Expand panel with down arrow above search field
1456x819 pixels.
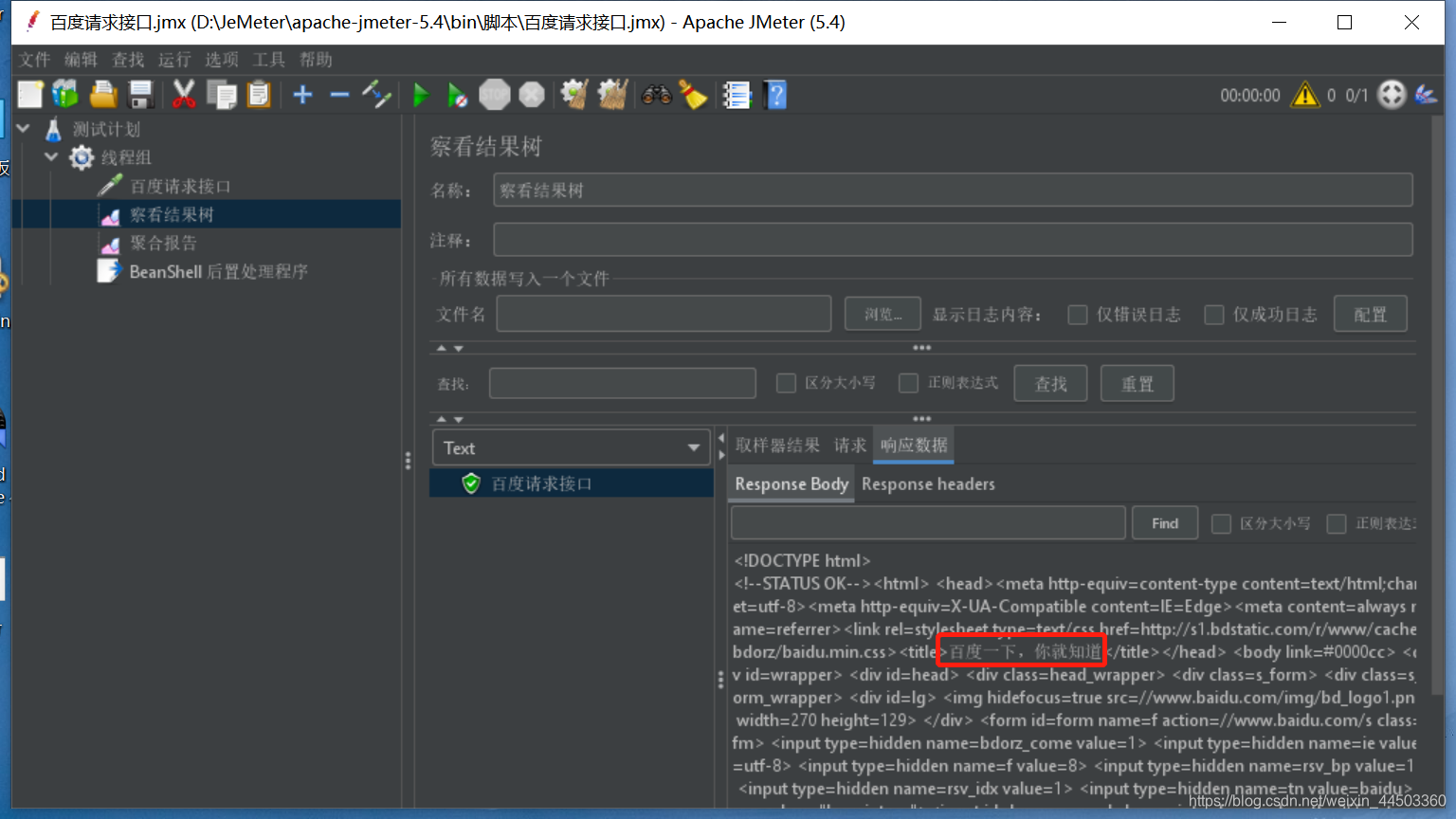459,349
